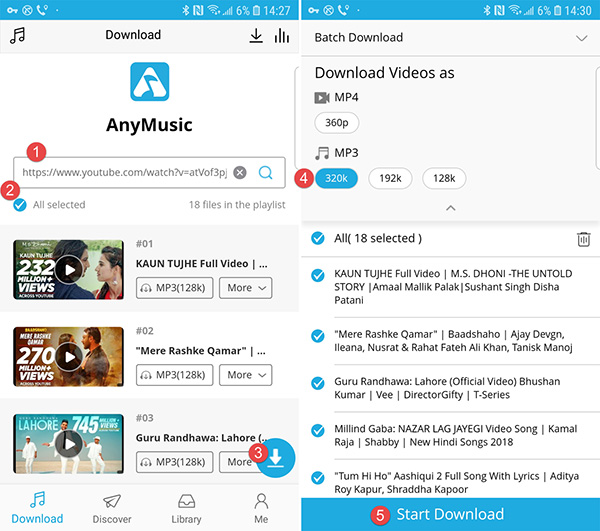Screen dimensions: 600x531
Task: Expand More options for KAUN TUJHE
Action: coord(246,288)
